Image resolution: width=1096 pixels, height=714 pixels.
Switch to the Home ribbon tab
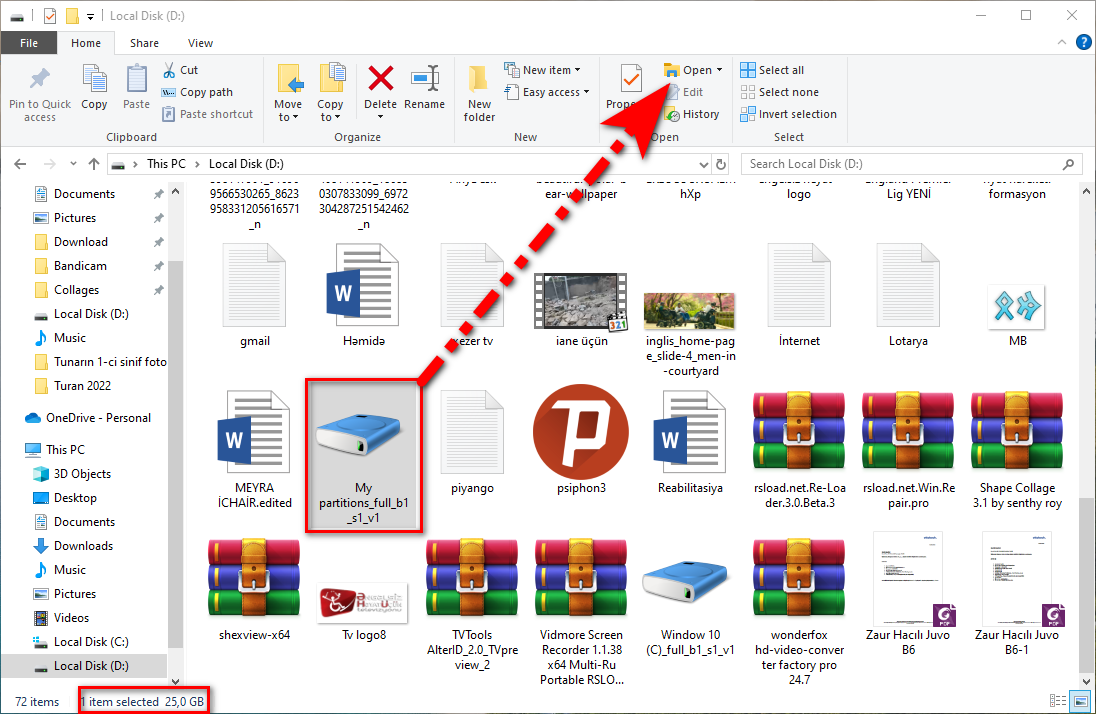point(86,43)
